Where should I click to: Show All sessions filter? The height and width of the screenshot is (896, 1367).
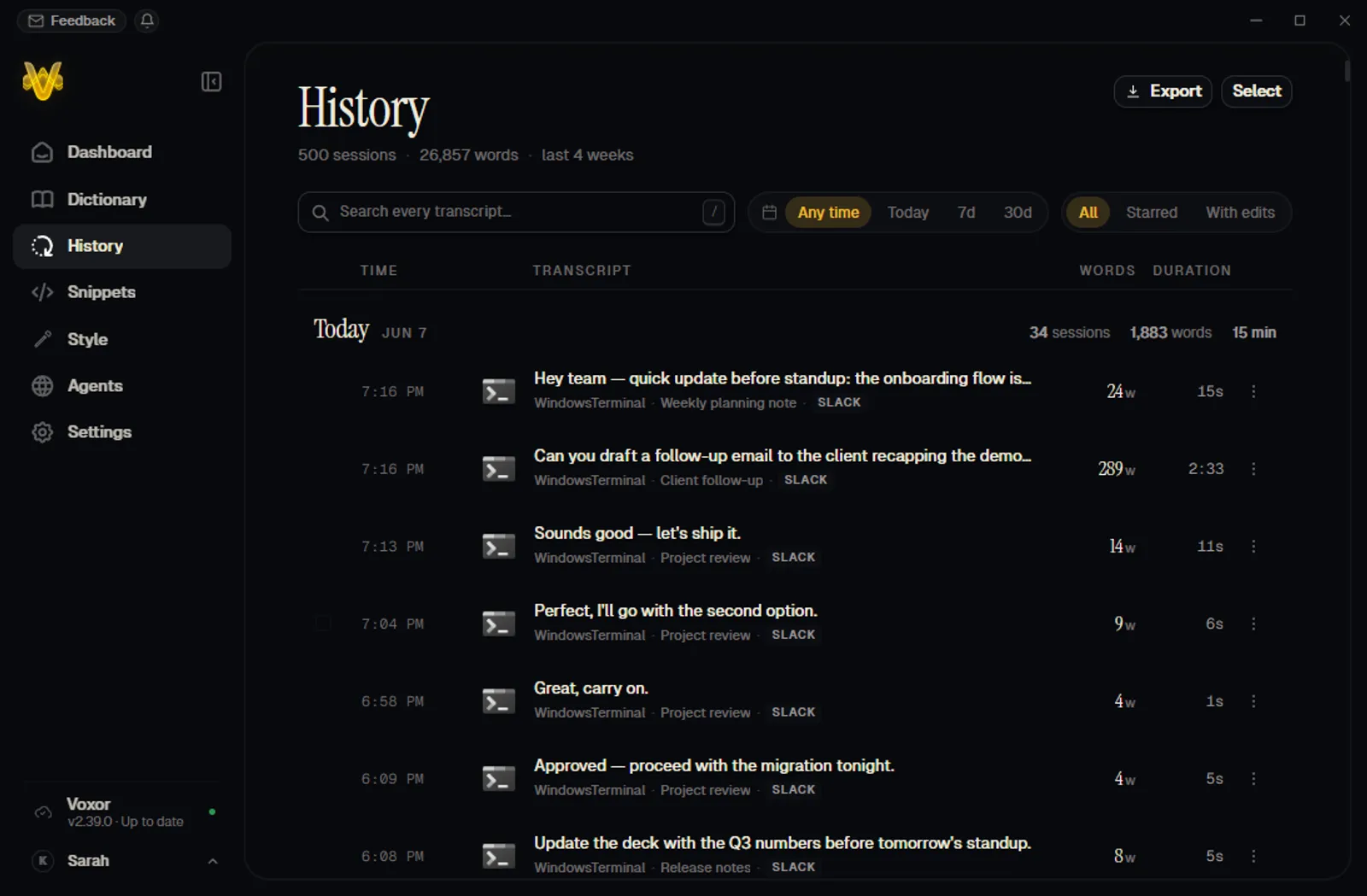1088,213
